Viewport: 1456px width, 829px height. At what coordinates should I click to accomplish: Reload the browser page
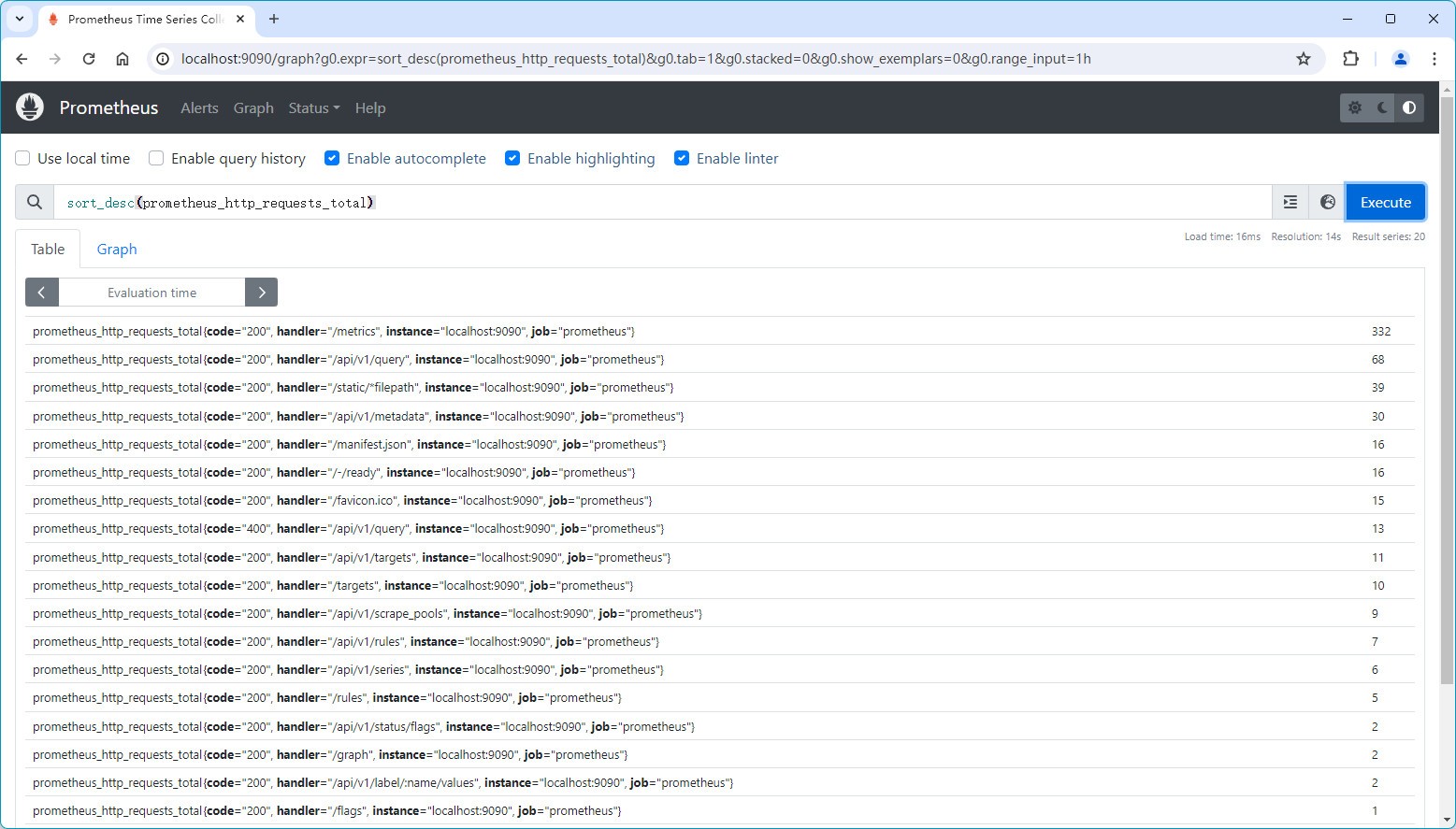[x=89, y=59]
